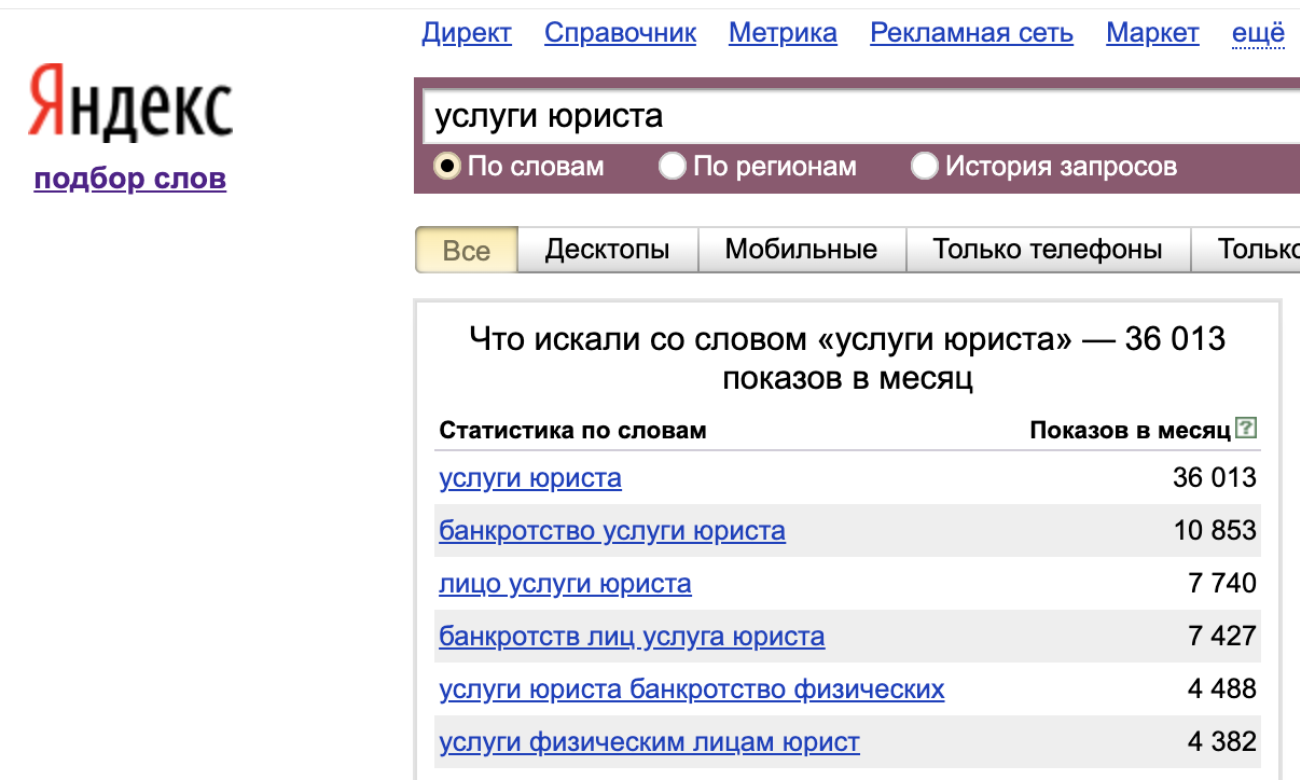Switch to the «Мобильные» tab
This screenshot has width=1300, height=780.
click(801, 250)
